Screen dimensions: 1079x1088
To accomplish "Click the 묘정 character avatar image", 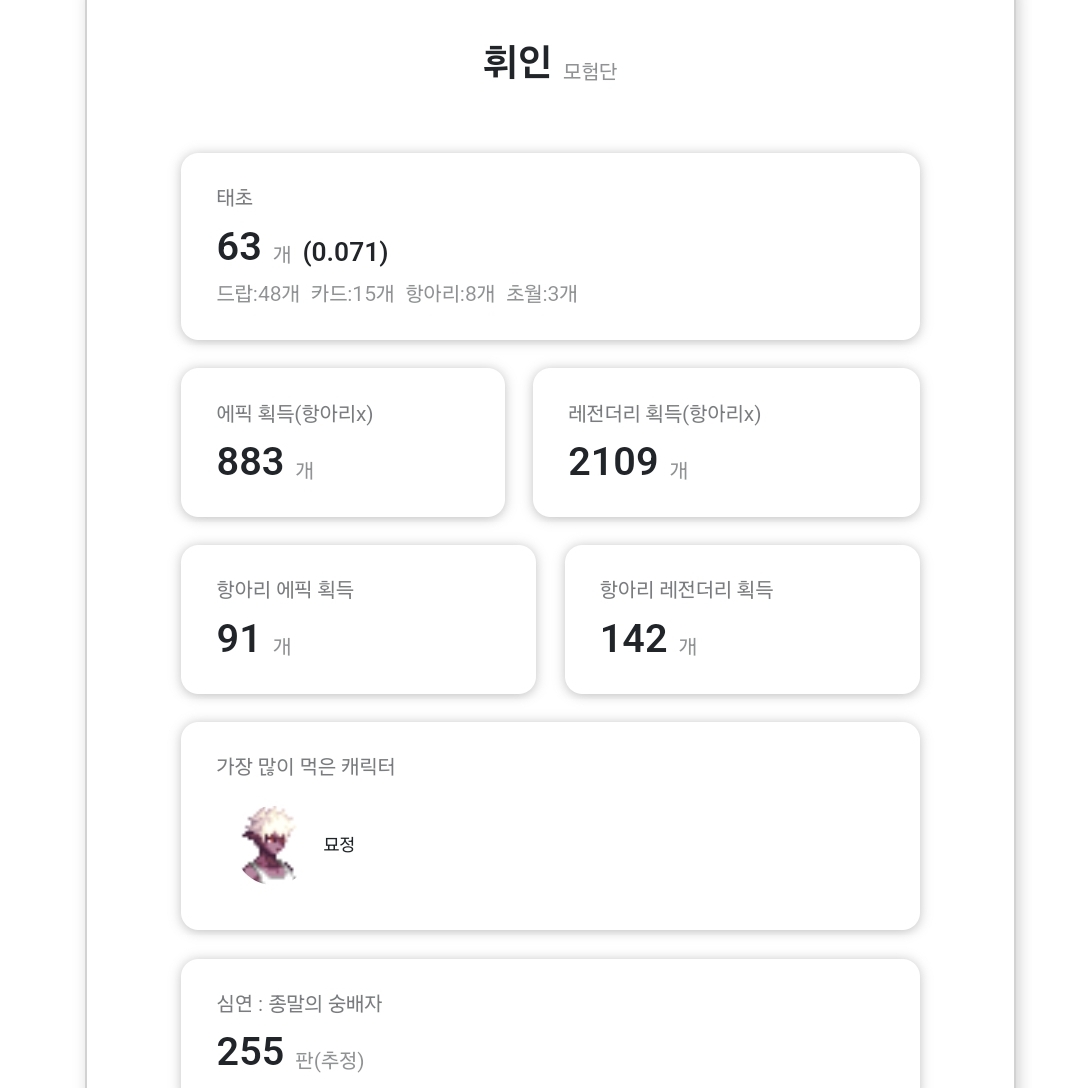I will [x=270, y=845].
